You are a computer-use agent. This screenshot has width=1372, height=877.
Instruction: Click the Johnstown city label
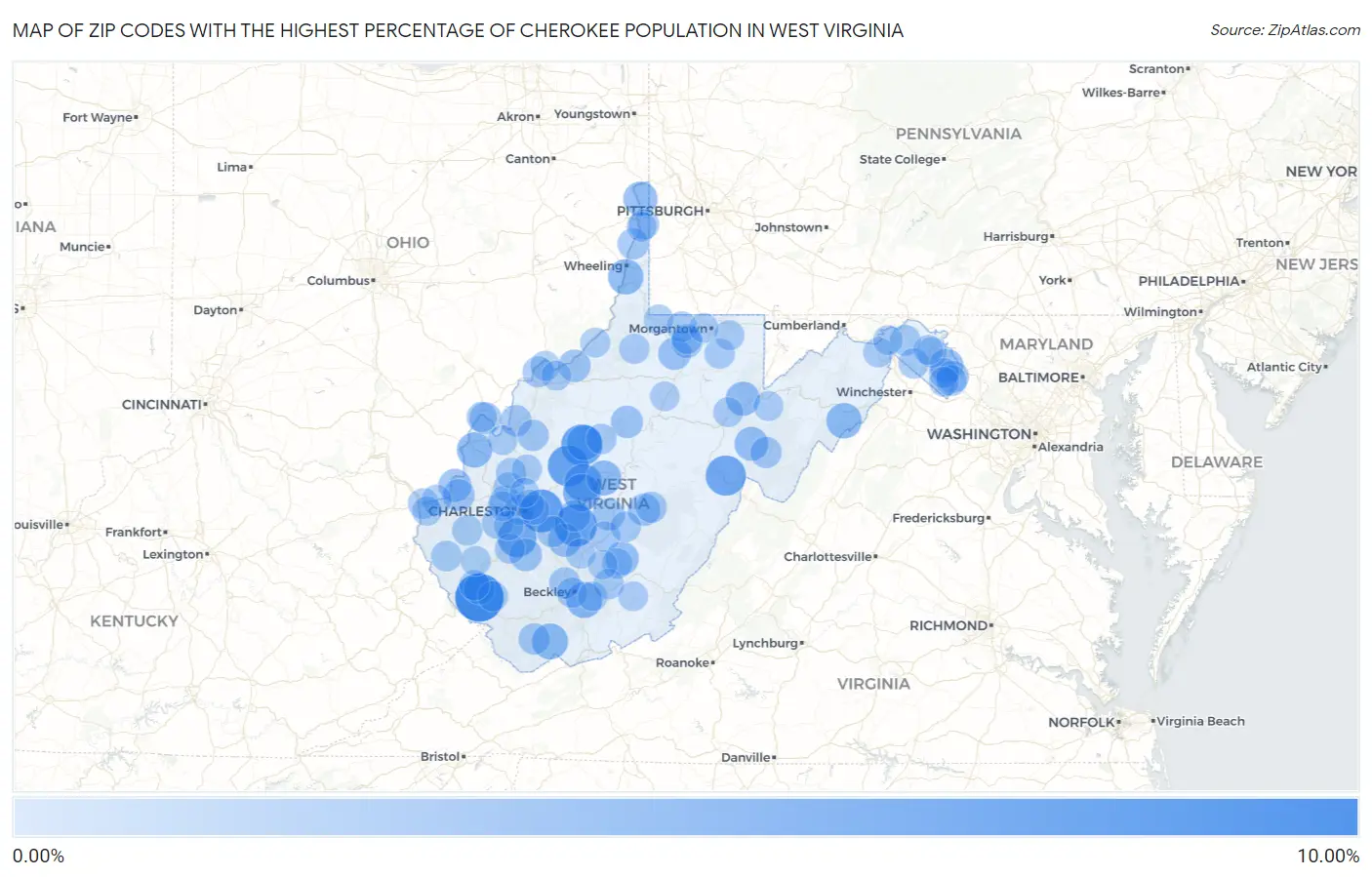pos(789,227)
